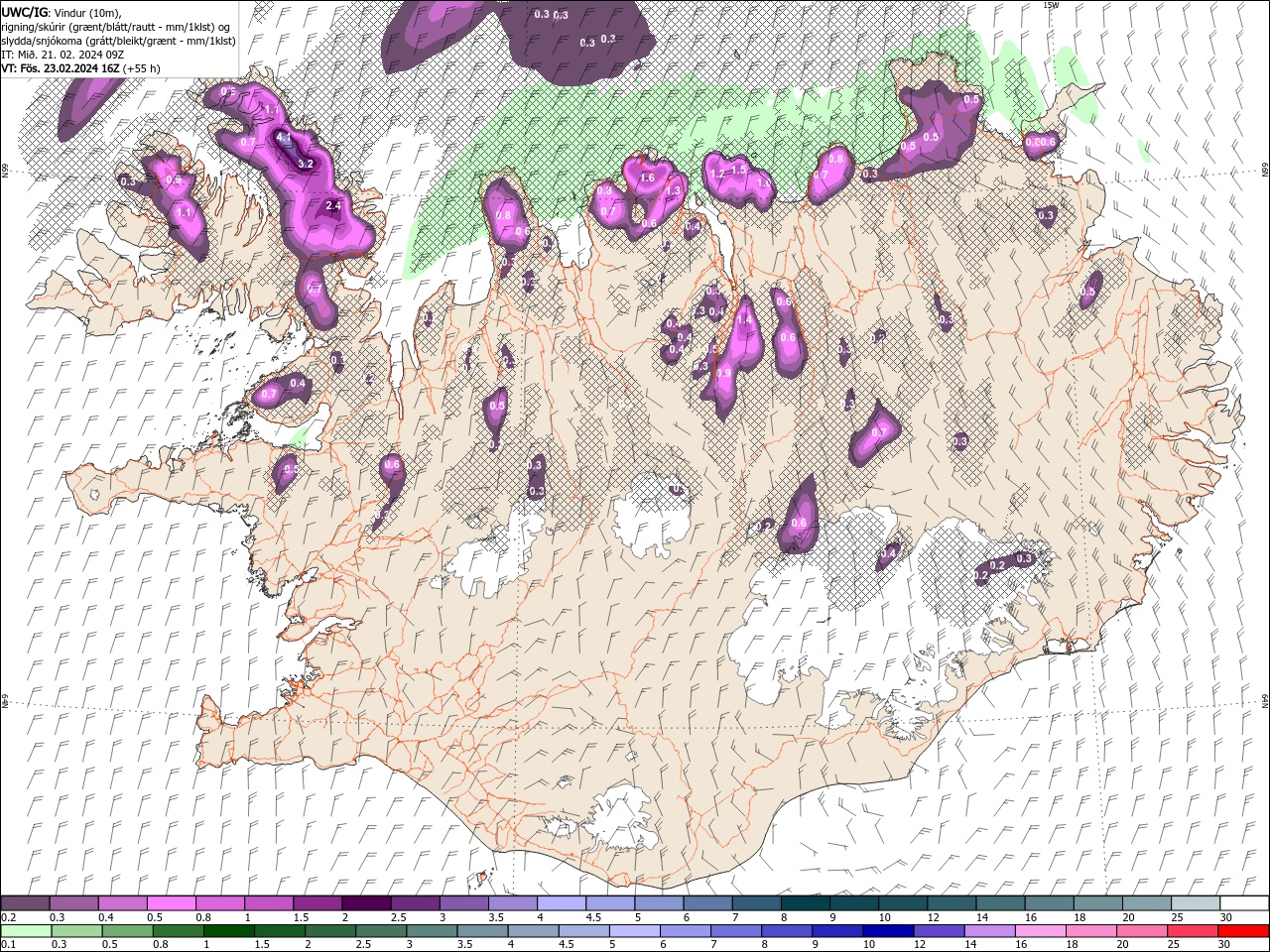Click the dark mauve 0.2–0.3 snow legend swatch

point(26,903)
